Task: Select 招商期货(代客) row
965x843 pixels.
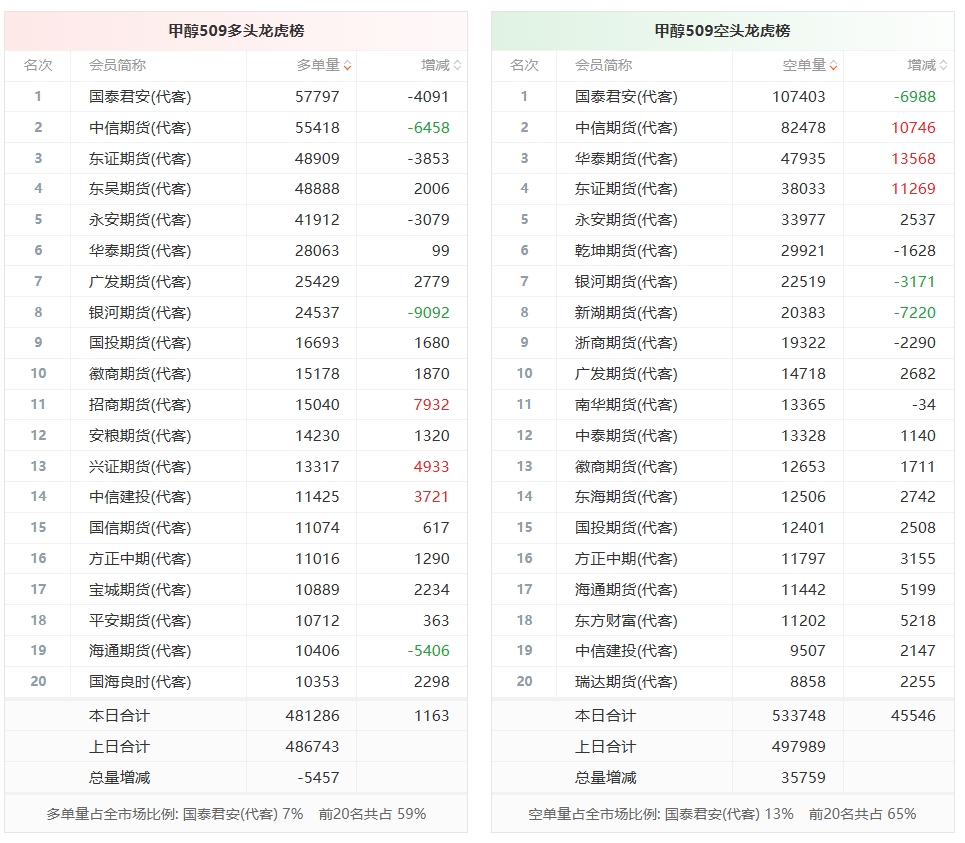Action: [x=236, y=404]
